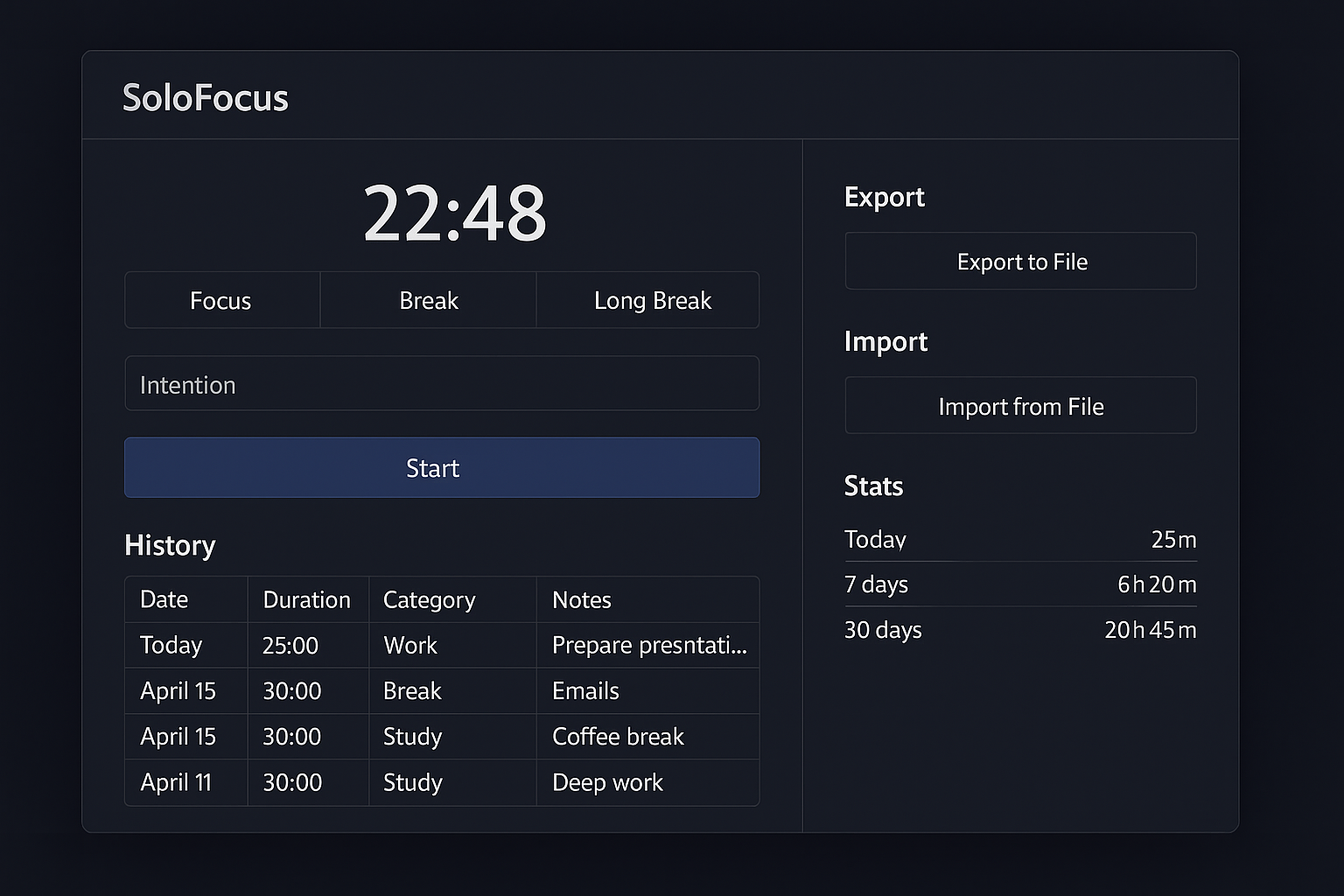1344x896 pixels.
Task: Choose the Long Break tab
Action: (651, 301)
